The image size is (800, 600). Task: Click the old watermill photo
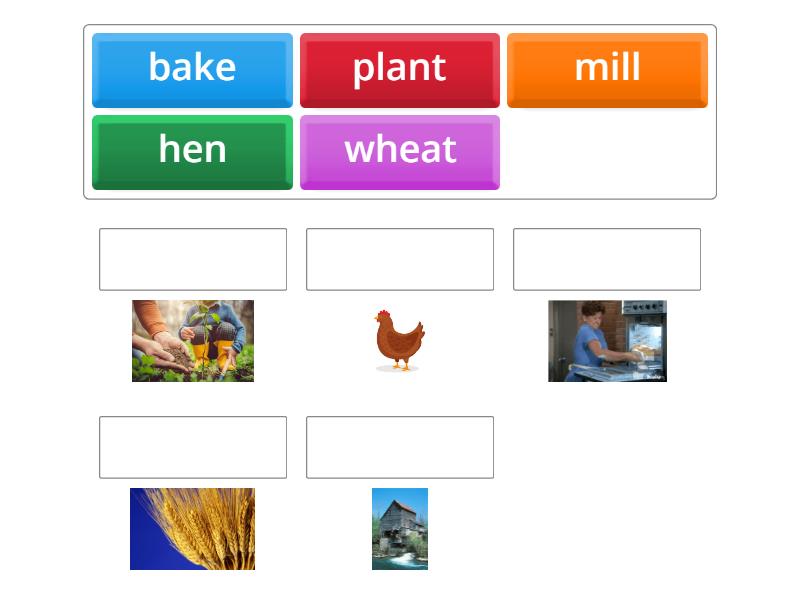pos(400,528)
